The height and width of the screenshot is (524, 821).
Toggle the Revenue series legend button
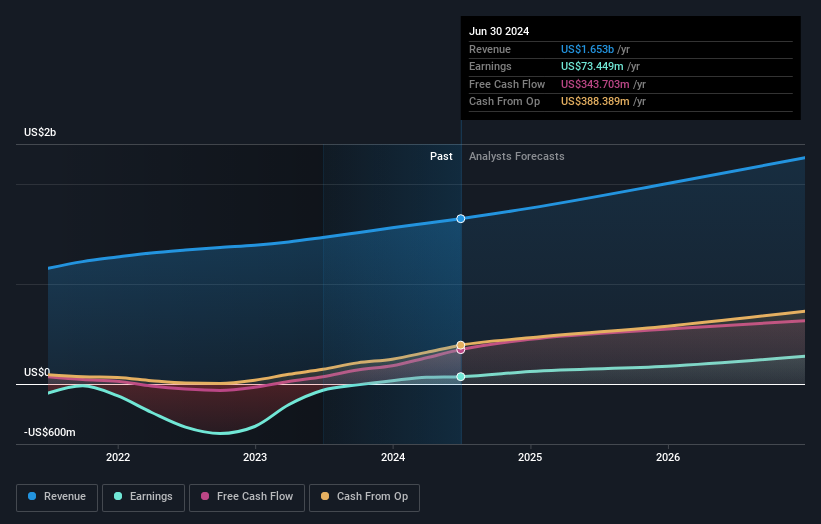coord(57,497)
